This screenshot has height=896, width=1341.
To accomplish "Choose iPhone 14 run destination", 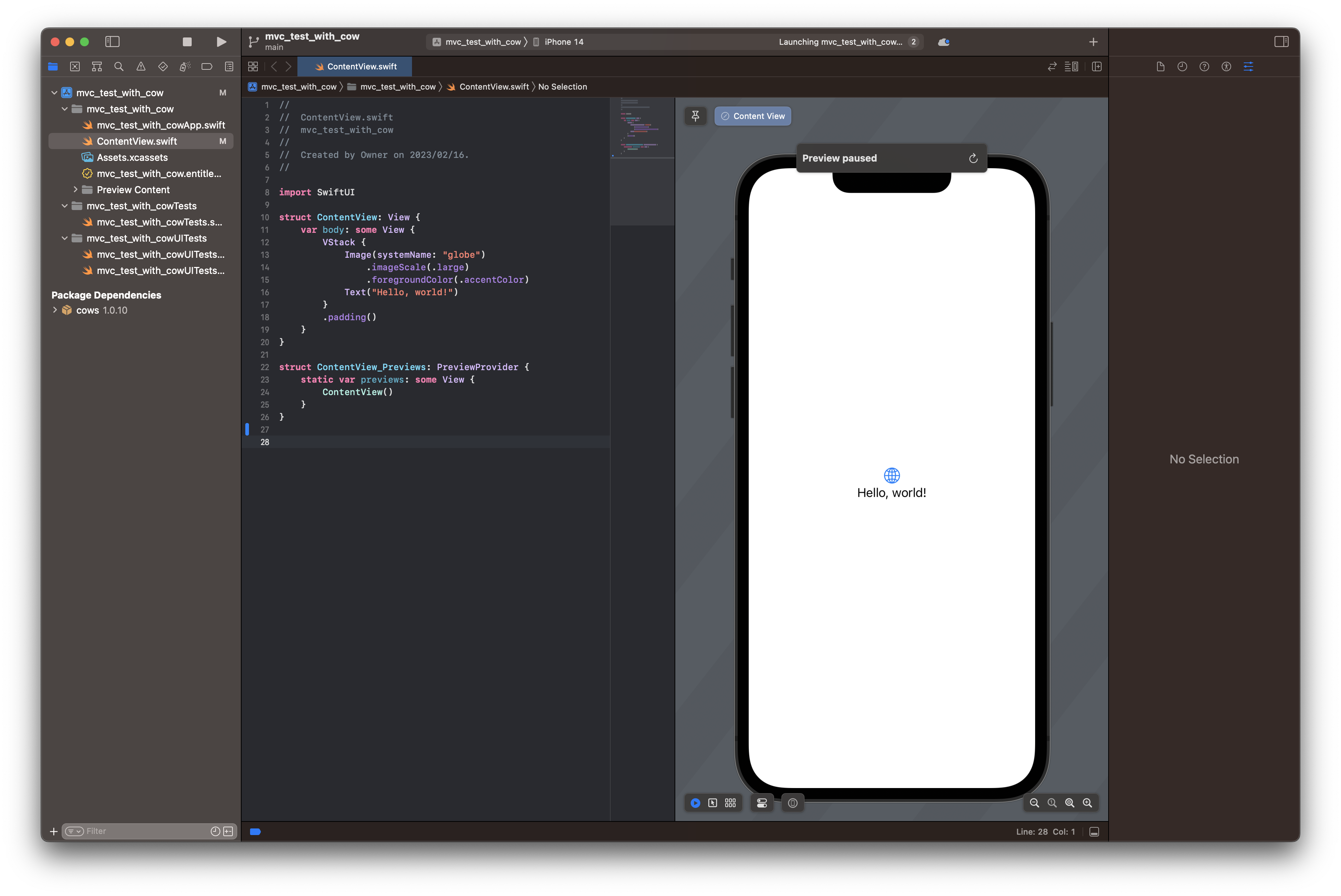I will click(x=563, y=42).
